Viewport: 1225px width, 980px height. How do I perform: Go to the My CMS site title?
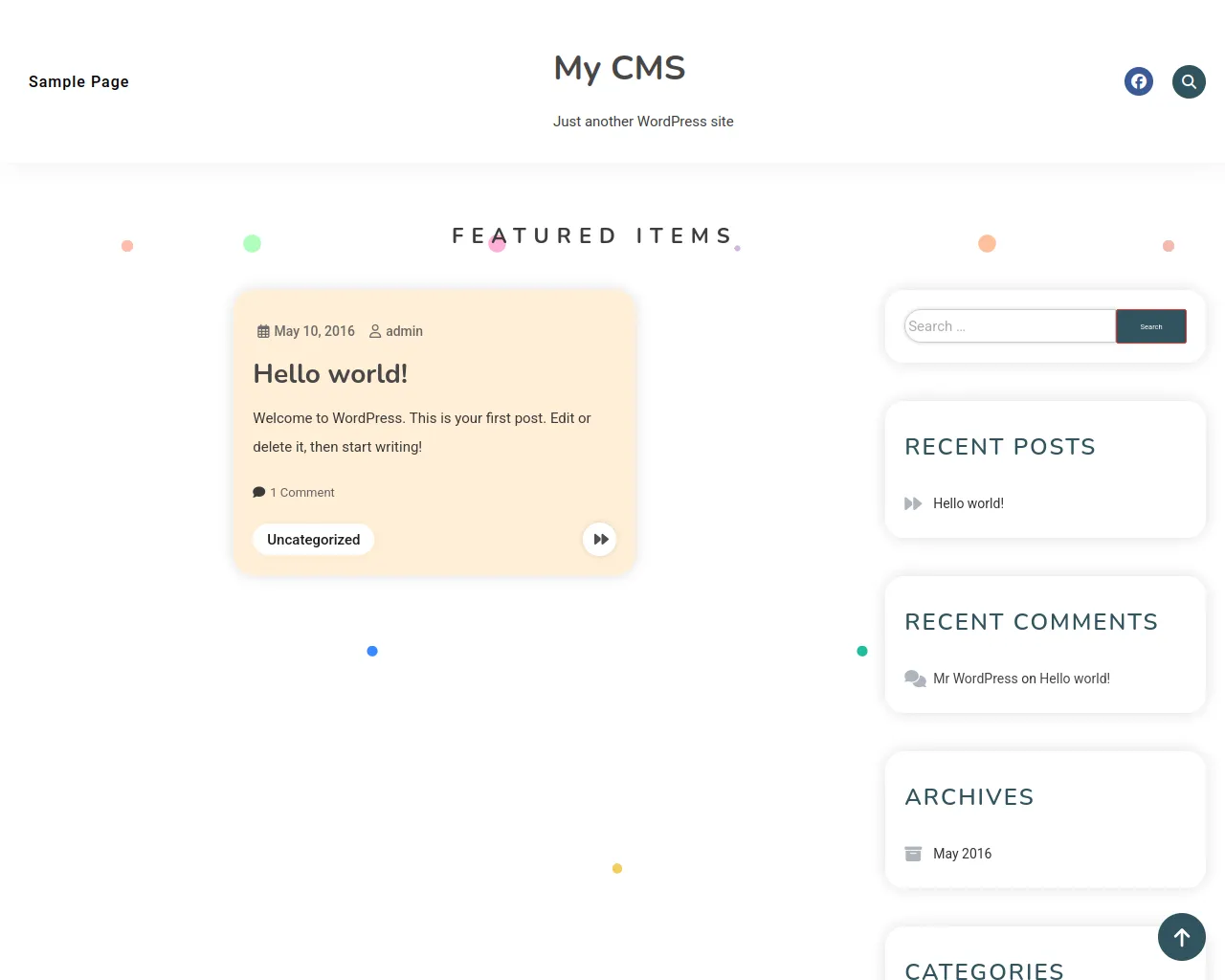tap(619, 68)
